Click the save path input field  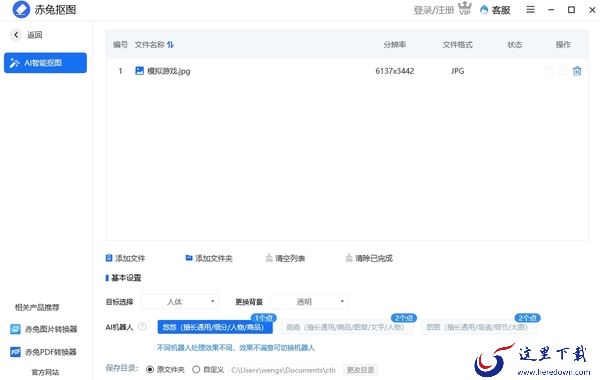(284, 370)
